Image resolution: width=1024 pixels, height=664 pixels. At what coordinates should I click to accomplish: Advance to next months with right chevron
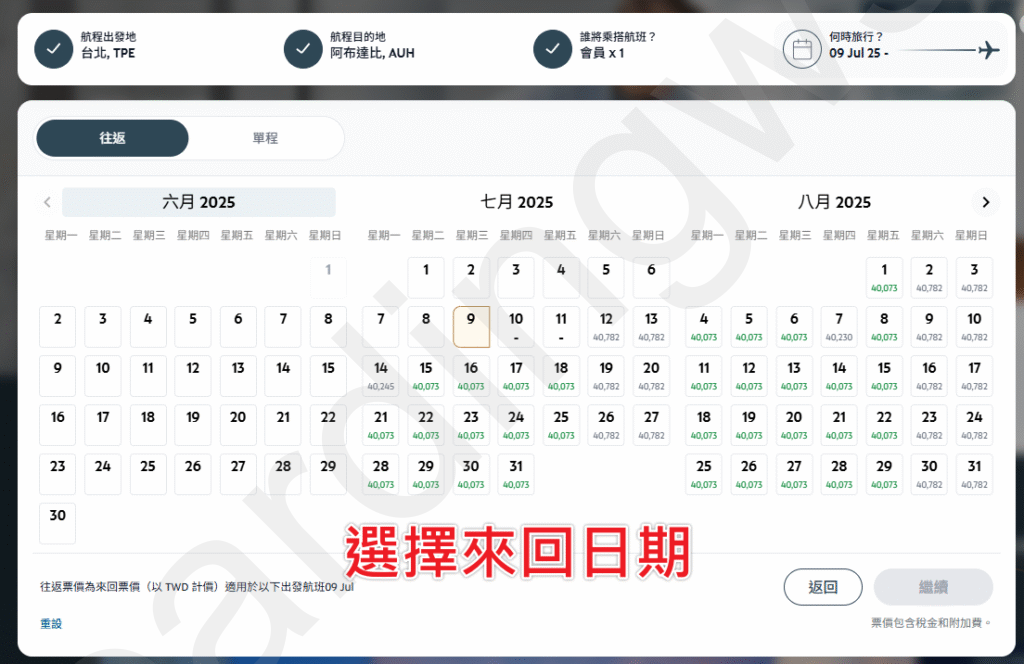tap(985, 202)
